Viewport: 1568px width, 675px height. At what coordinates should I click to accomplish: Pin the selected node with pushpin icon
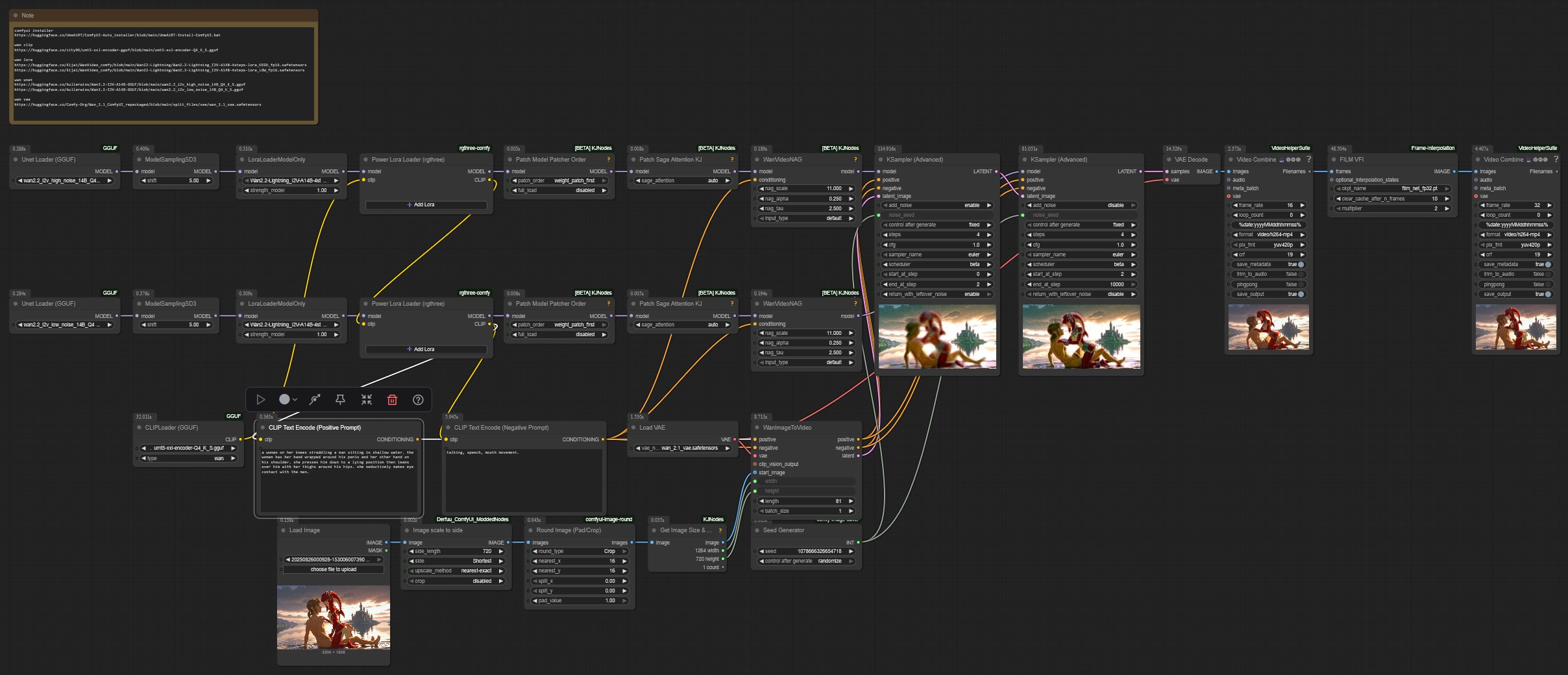340,400
